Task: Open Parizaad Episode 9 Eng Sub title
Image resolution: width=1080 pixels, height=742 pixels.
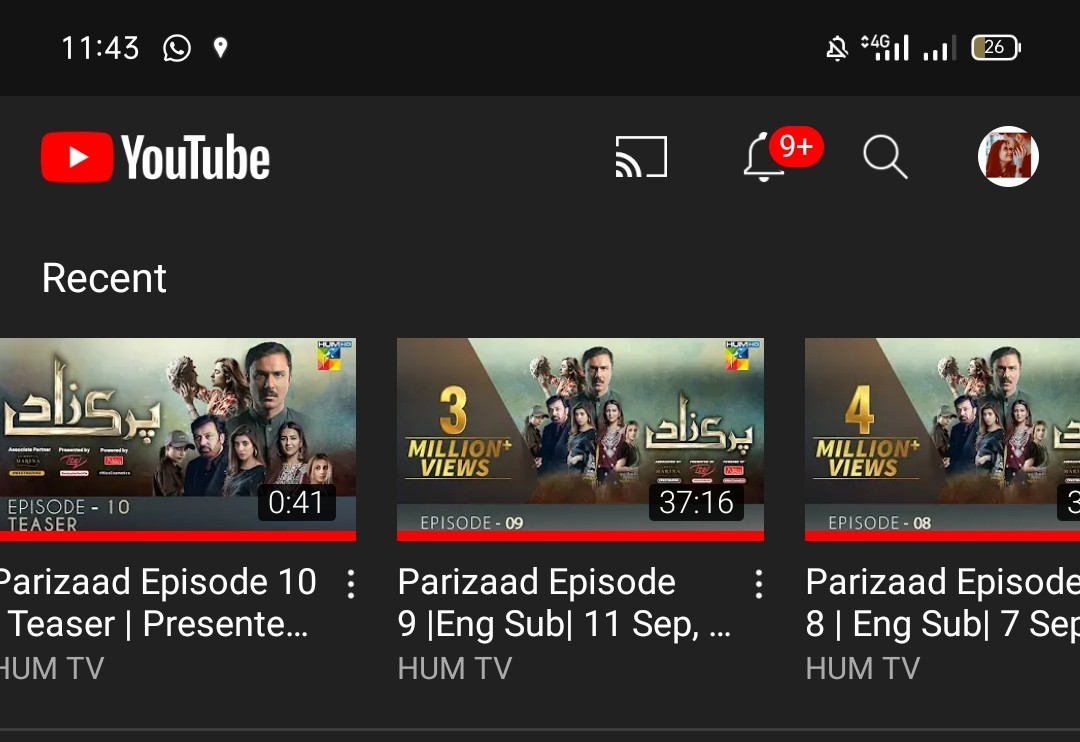Action: pyautogui.click(x=564, y=602)
